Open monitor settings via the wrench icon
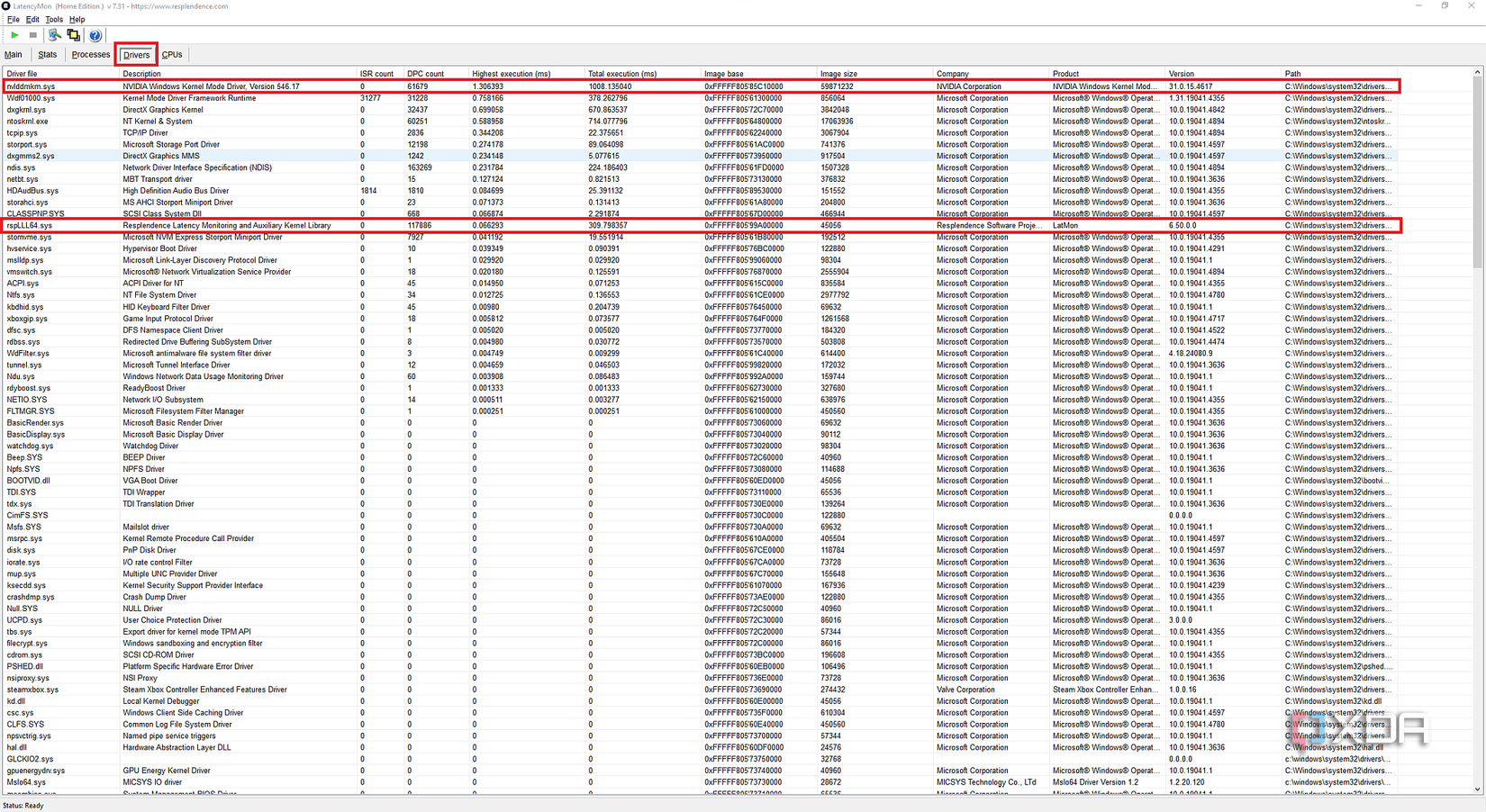This screenshot has height=812, width=1486. coord(54,35)
